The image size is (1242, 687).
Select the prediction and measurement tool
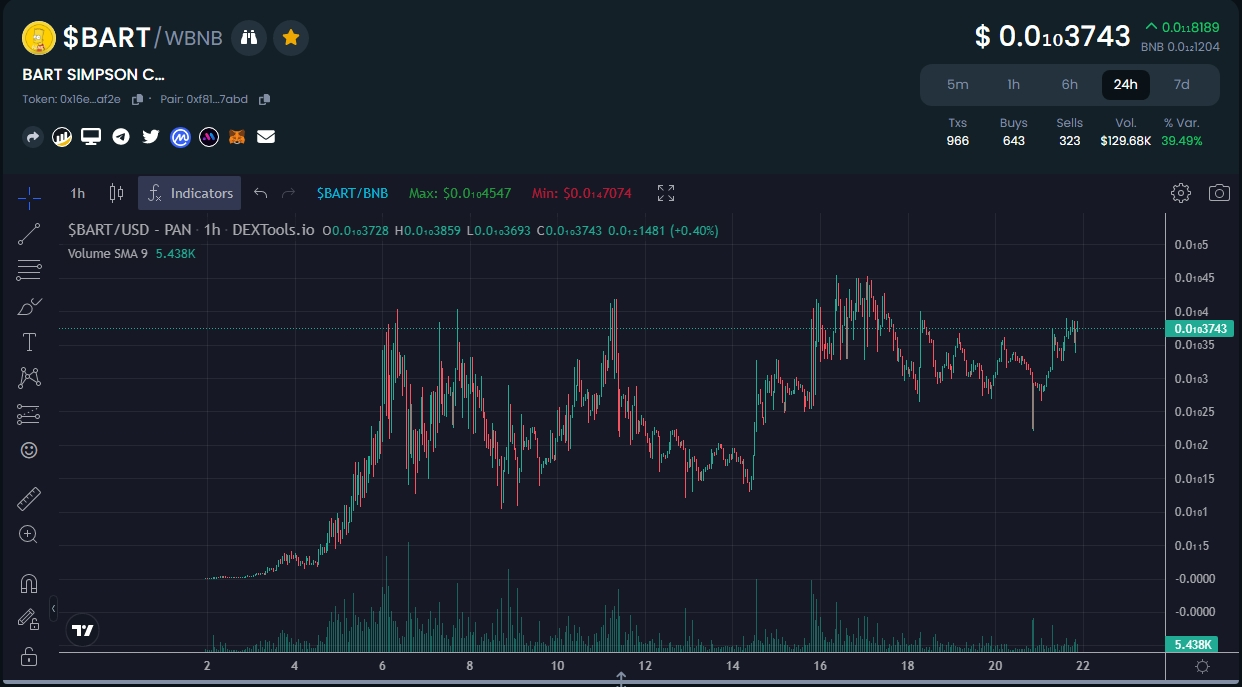(x=29, y=414)
